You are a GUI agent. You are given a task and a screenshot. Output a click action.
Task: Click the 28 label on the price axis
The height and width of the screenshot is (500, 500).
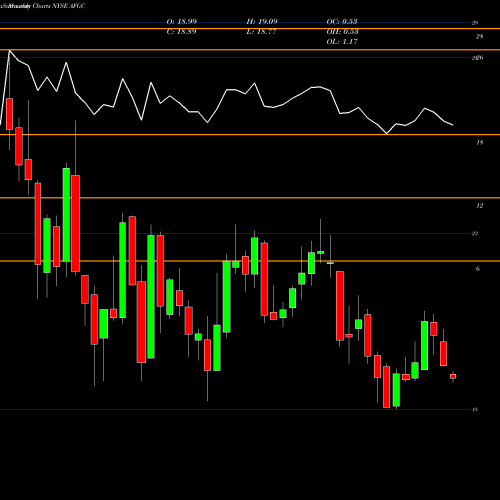point(479,37)
